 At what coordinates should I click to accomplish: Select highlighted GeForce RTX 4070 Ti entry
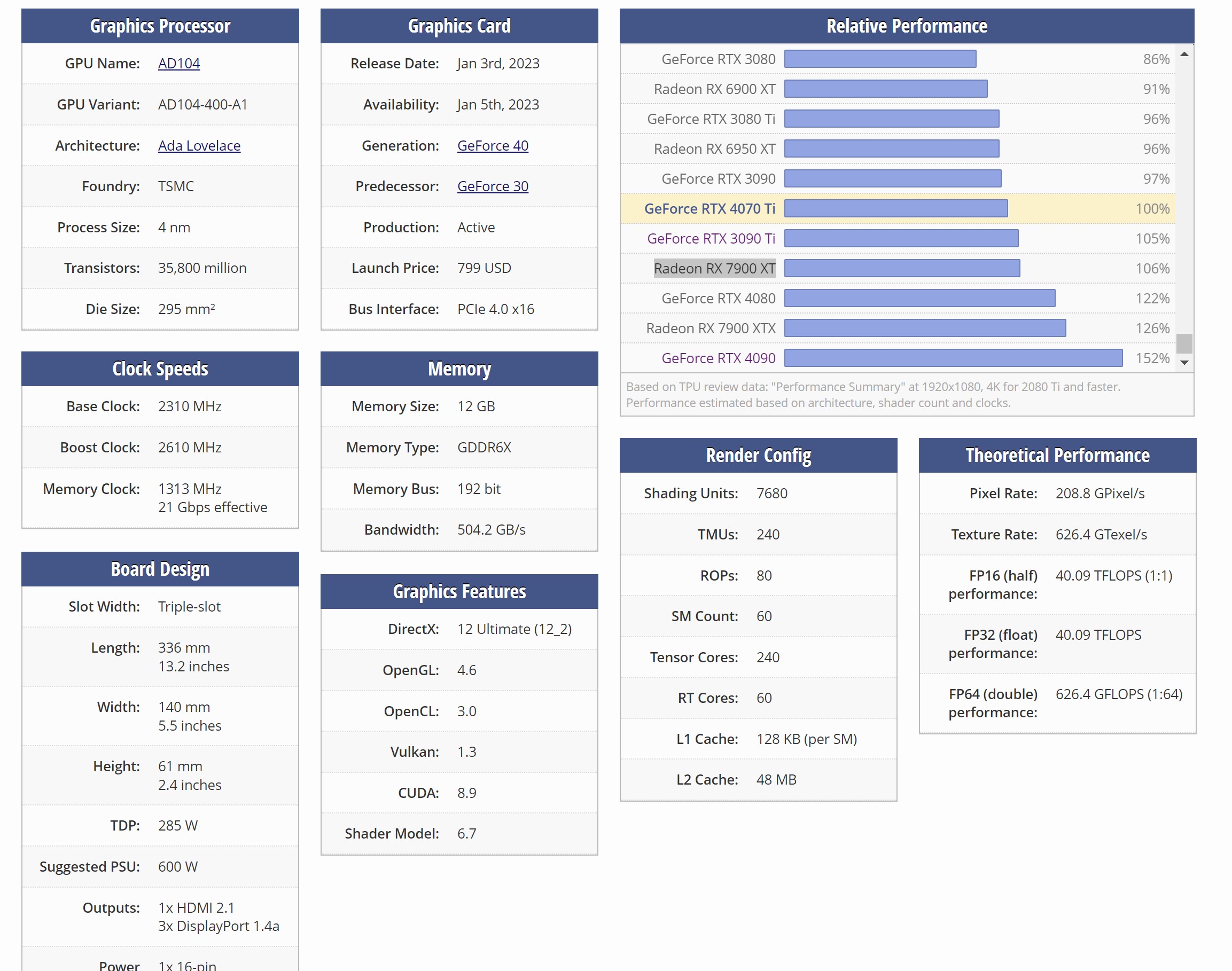click(x=709, y=209)
